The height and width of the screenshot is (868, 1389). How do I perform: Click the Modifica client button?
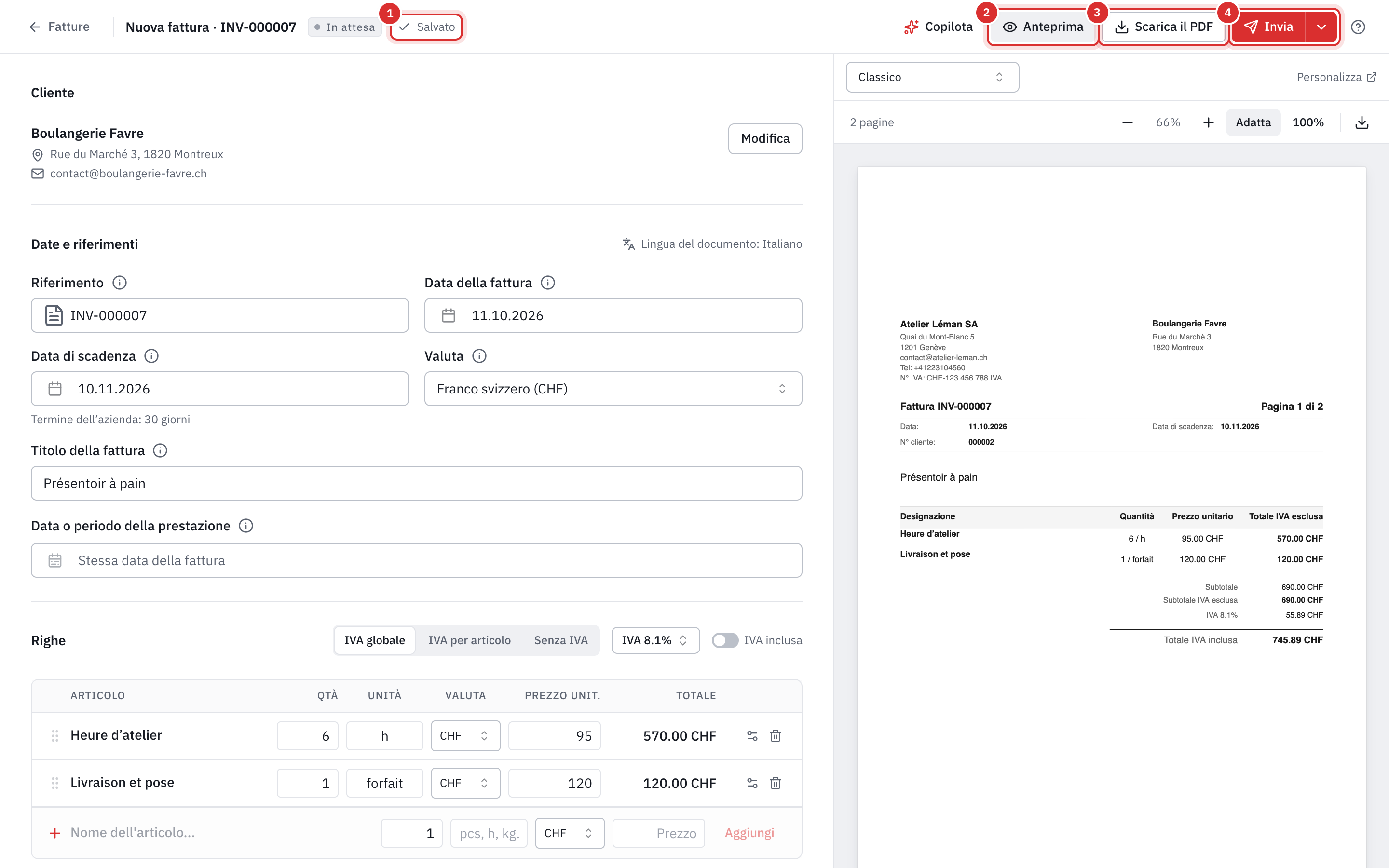[765, 138]
